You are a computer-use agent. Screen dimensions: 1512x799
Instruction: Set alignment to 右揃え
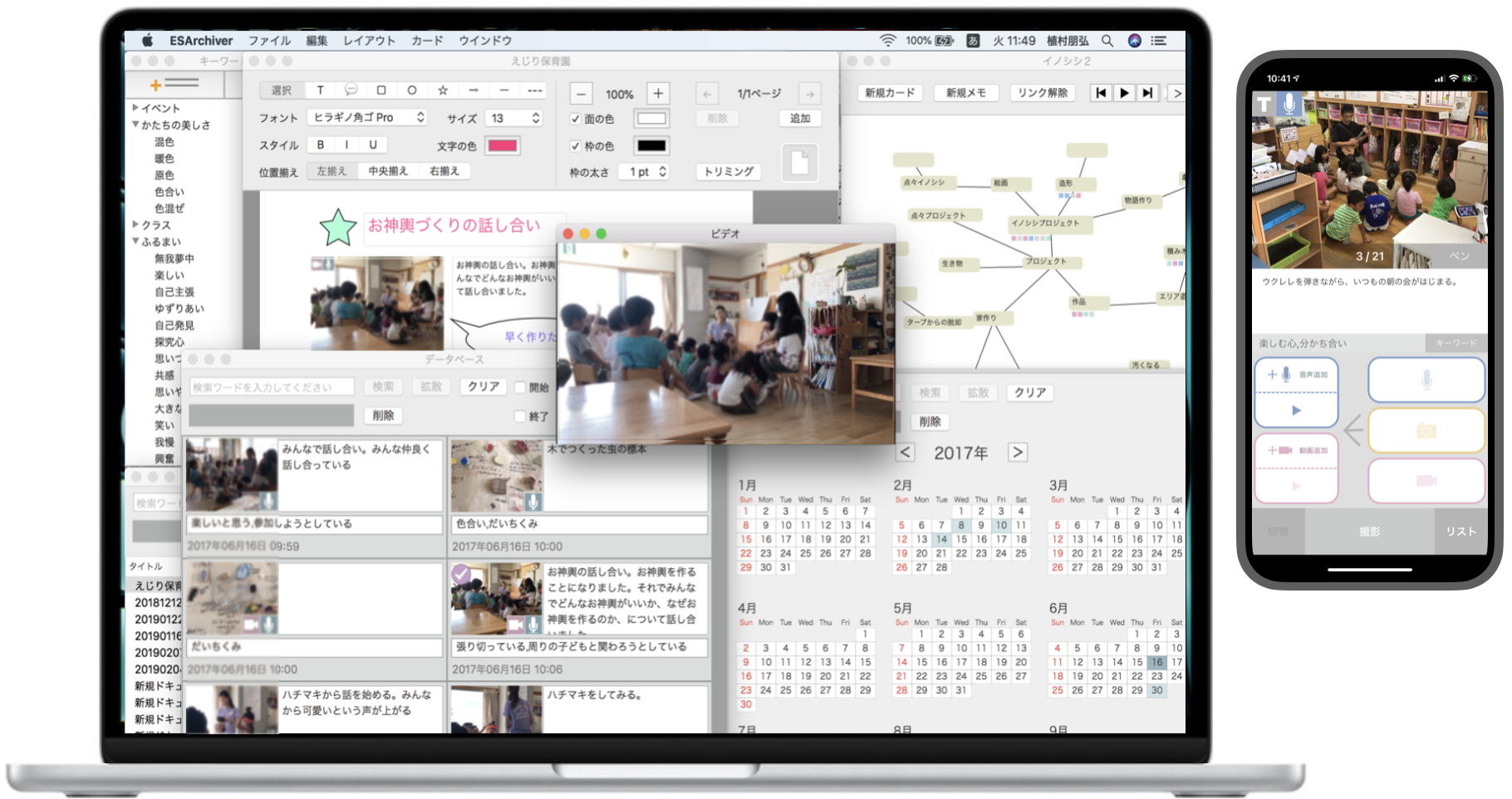pos(444,171)
